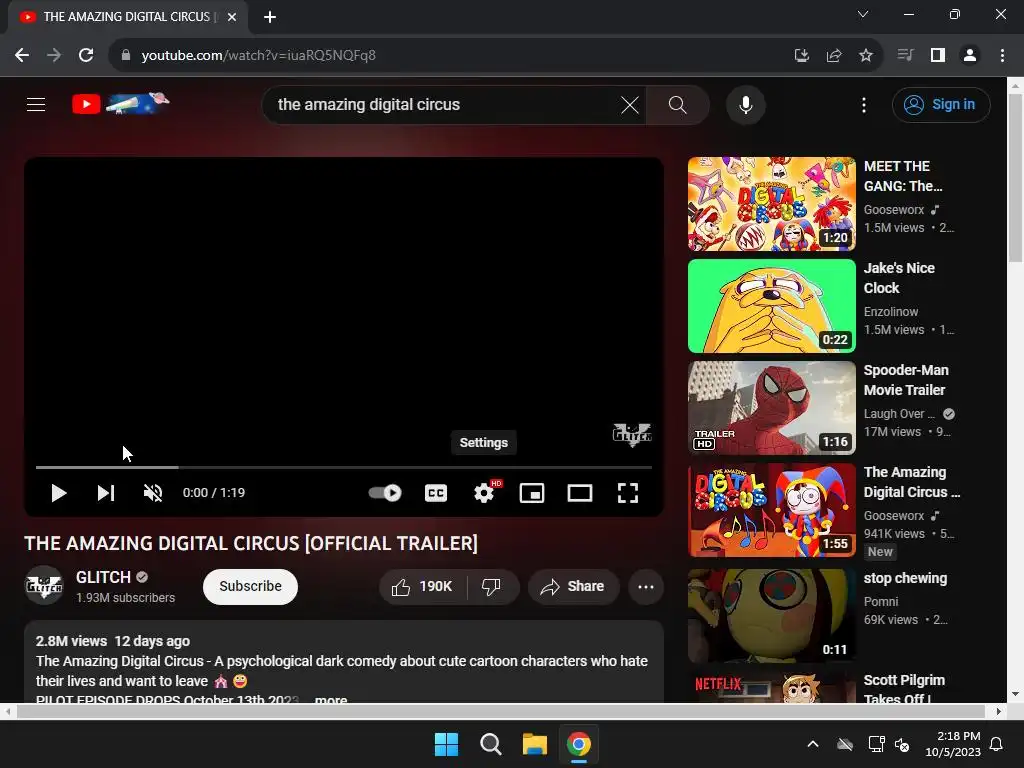Show hidden system tray icons
Viewport: 1024px width, 768px height.
(813, 744)
